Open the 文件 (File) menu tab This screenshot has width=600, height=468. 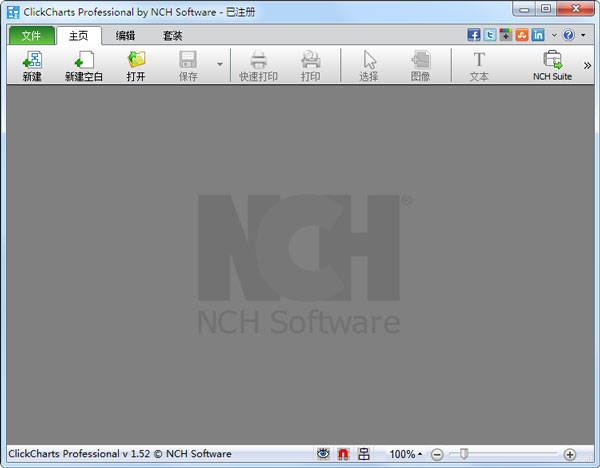(x=31, y=35)
